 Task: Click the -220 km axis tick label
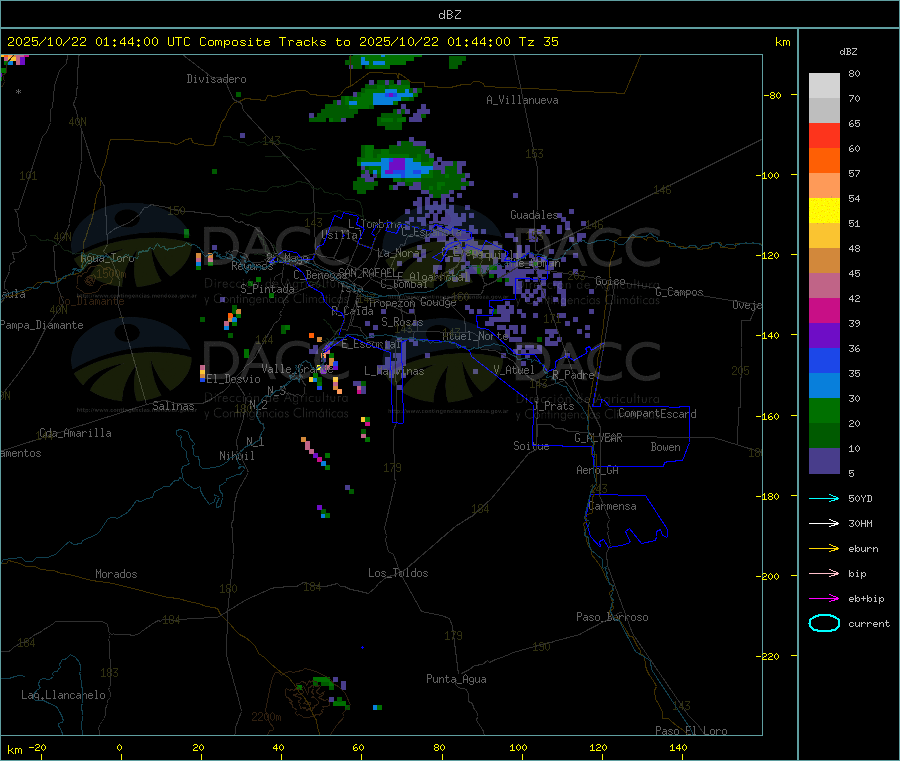click(770, 657)
